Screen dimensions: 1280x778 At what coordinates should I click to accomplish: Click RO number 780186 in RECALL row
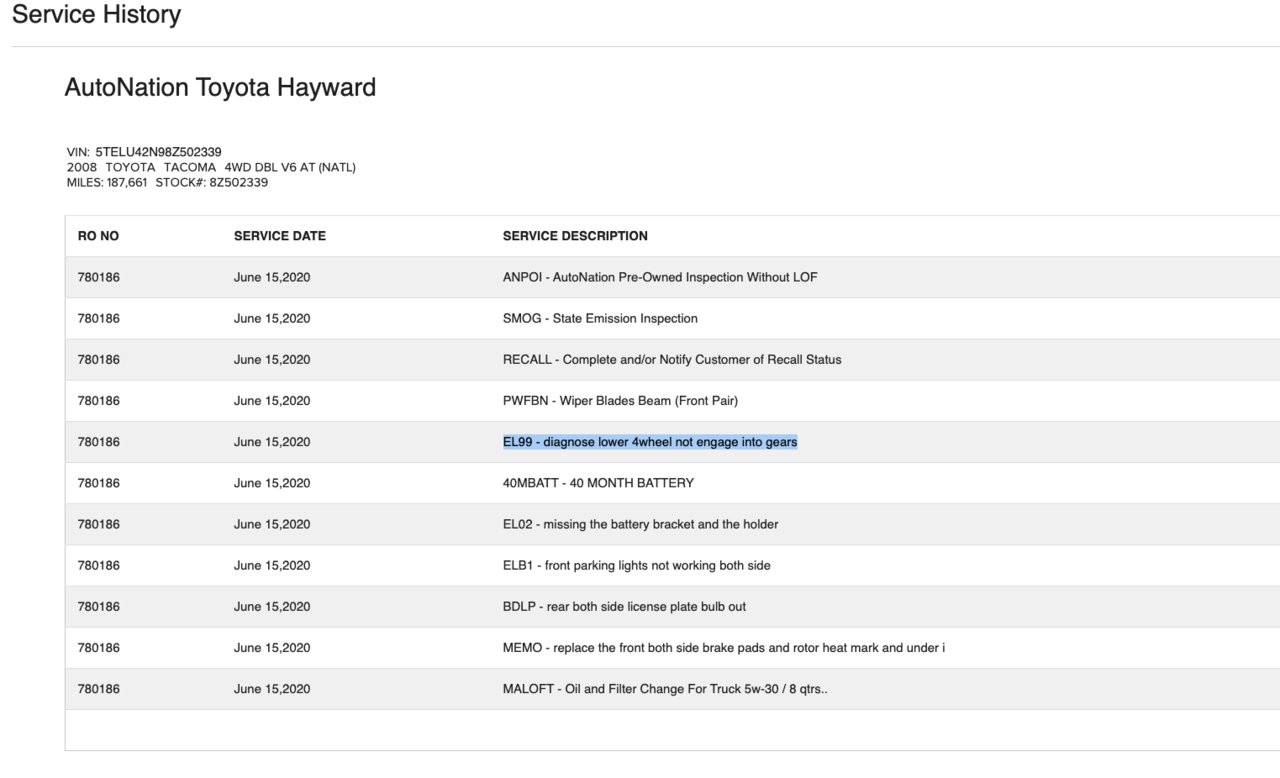(x=99, y=359)
